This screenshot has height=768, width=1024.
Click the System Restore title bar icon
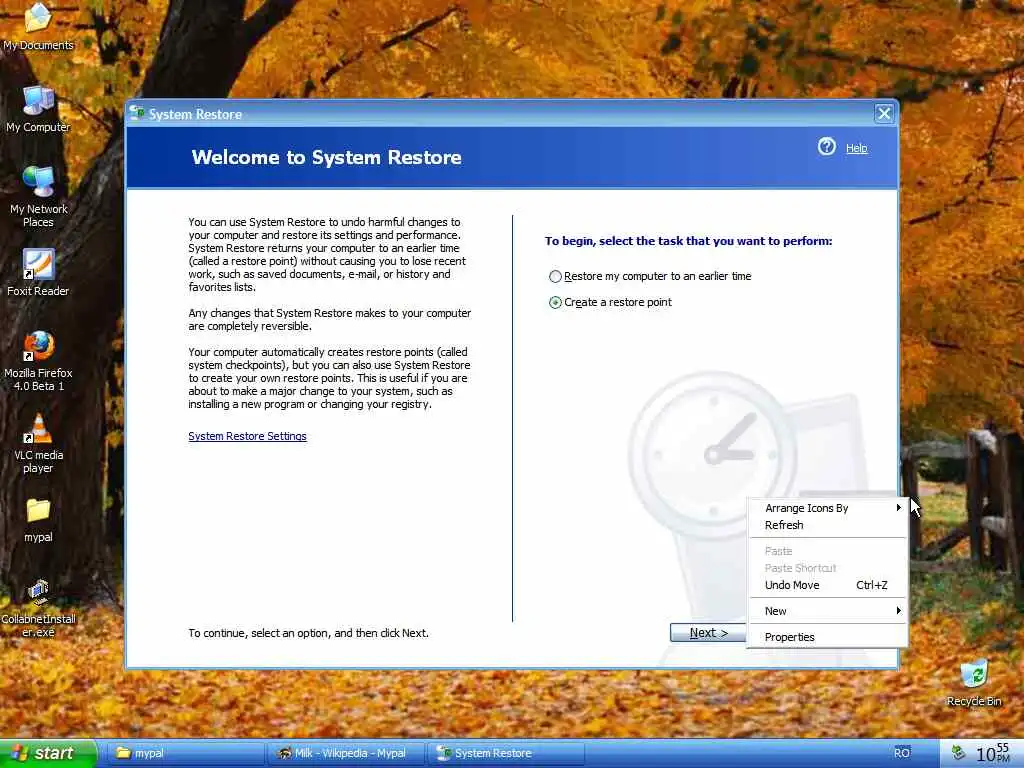click(136, 114)
